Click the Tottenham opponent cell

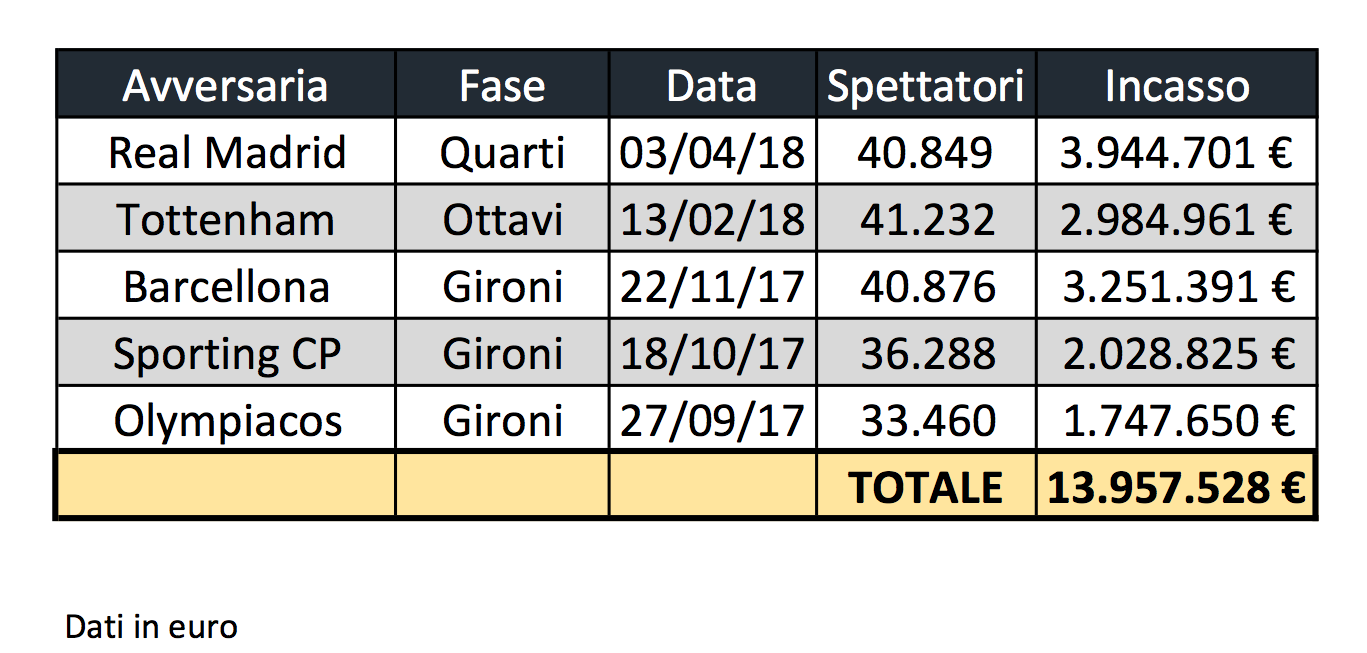pyautogui.click(x=226, y=219)
